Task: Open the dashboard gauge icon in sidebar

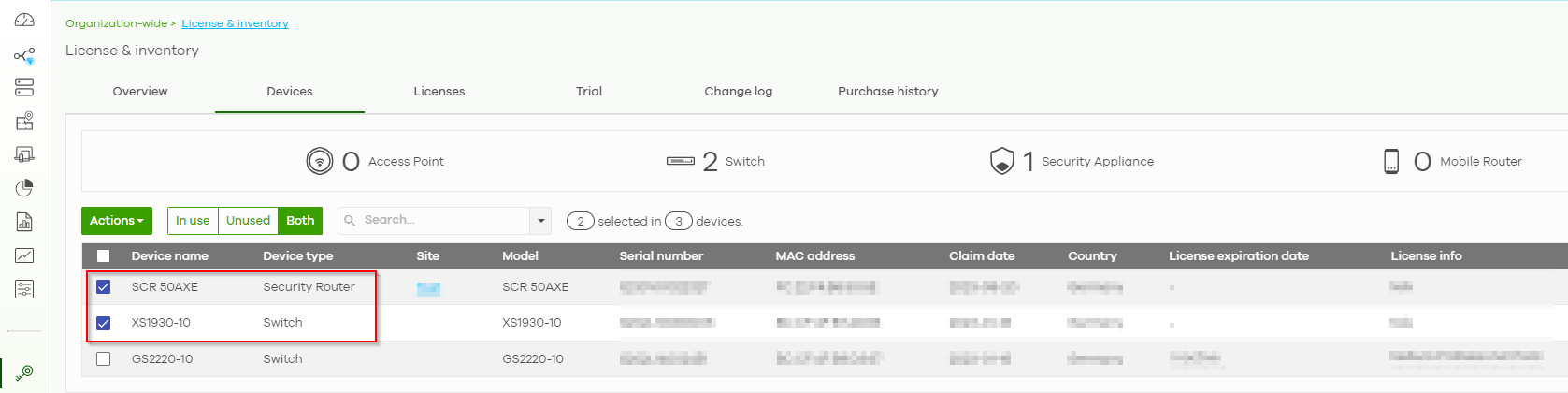Action: click(24, 21)
